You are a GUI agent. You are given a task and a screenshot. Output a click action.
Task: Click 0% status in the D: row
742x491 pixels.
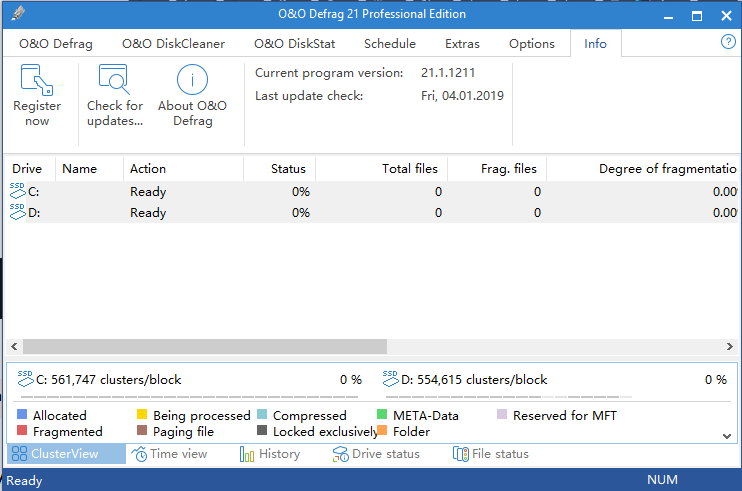pos(300,213)
